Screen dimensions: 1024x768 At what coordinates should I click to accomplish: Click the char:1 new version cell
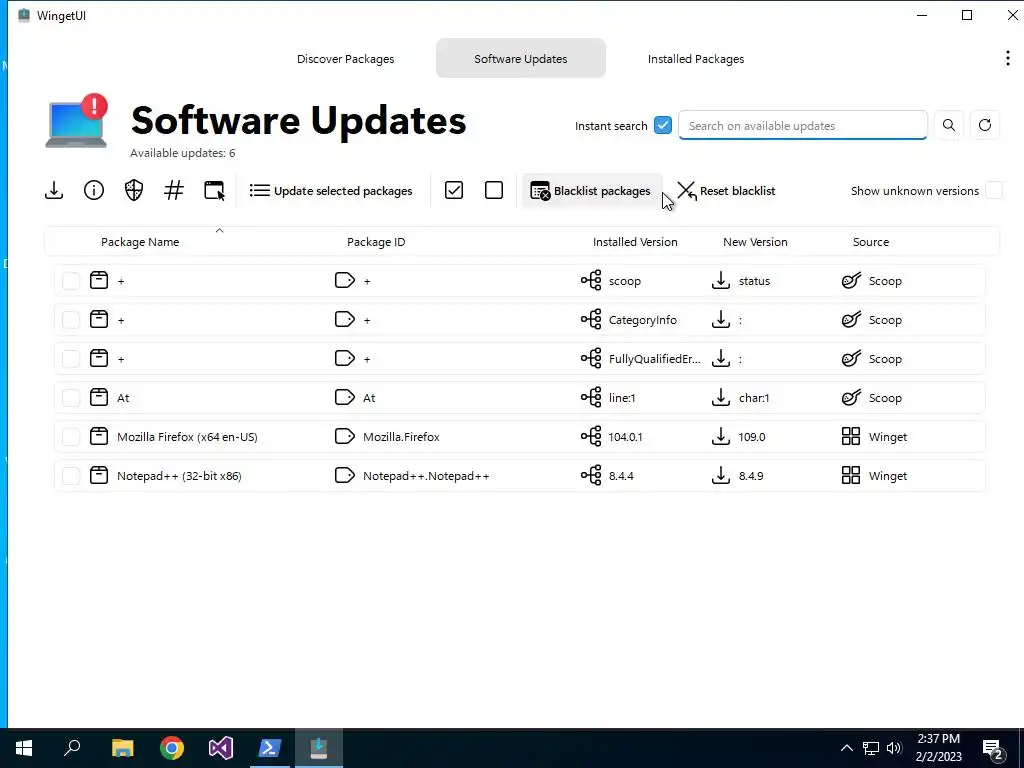(x=754, y=397)
